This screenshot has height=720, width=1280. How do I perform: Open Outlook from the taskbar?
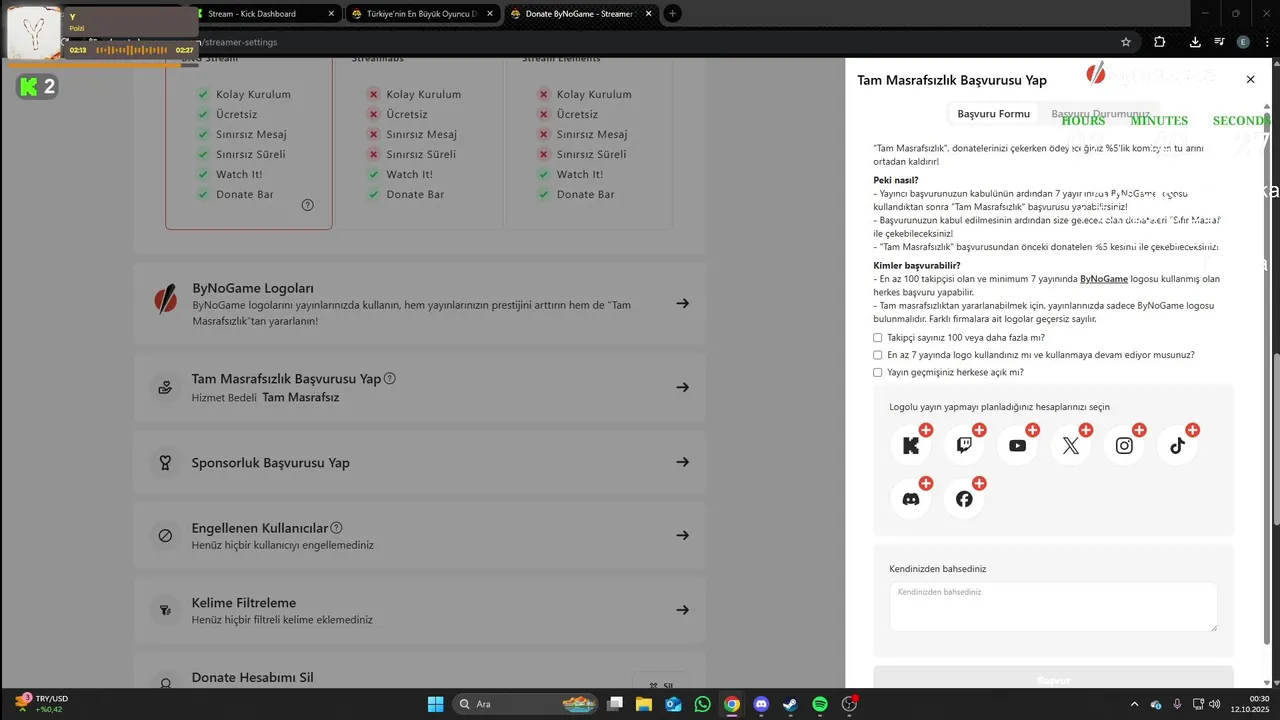tap(673, 704)
